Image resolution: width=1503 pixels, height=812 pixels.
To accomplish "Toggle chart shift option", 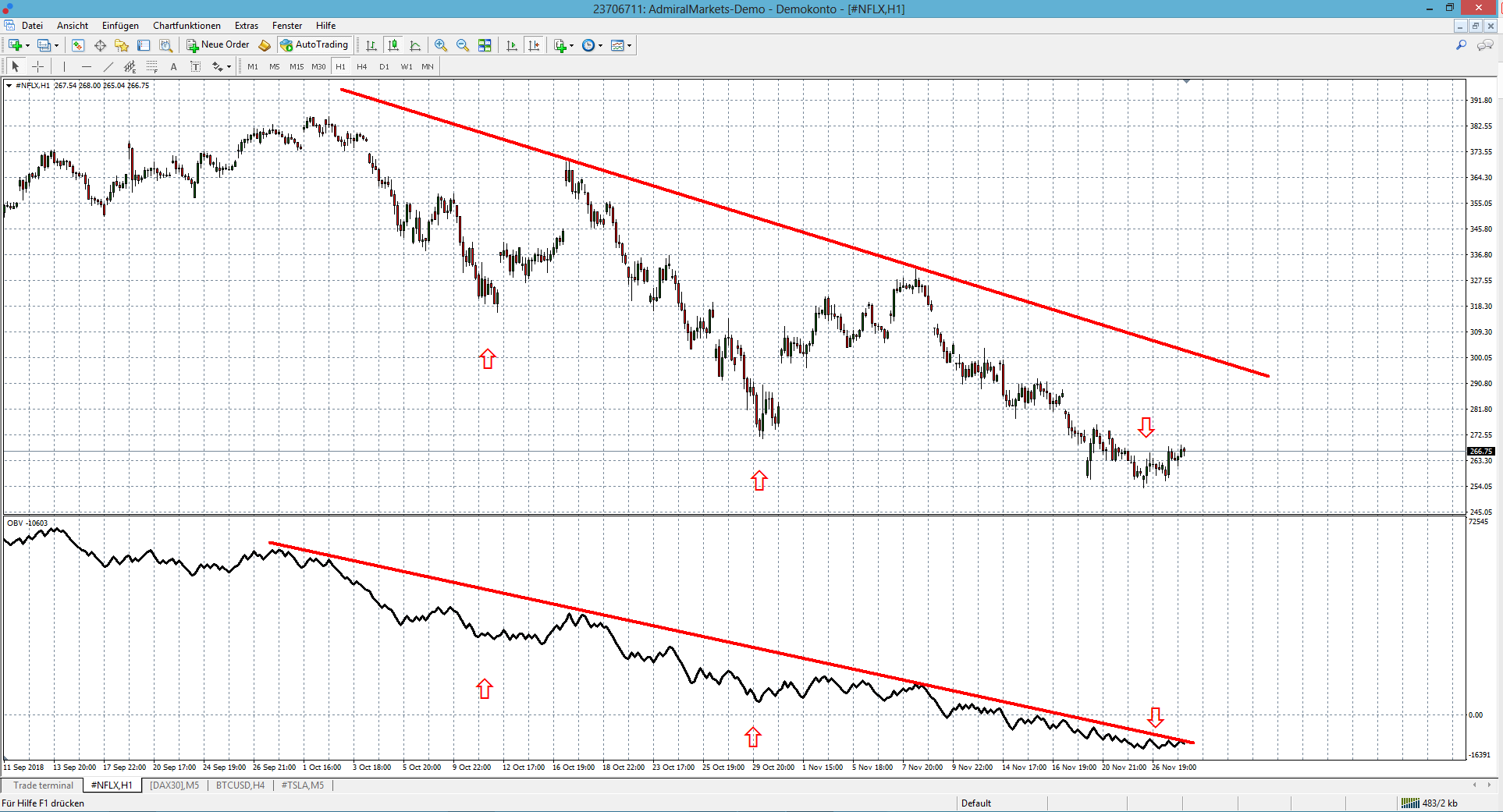I will click(x=534, y=45).
